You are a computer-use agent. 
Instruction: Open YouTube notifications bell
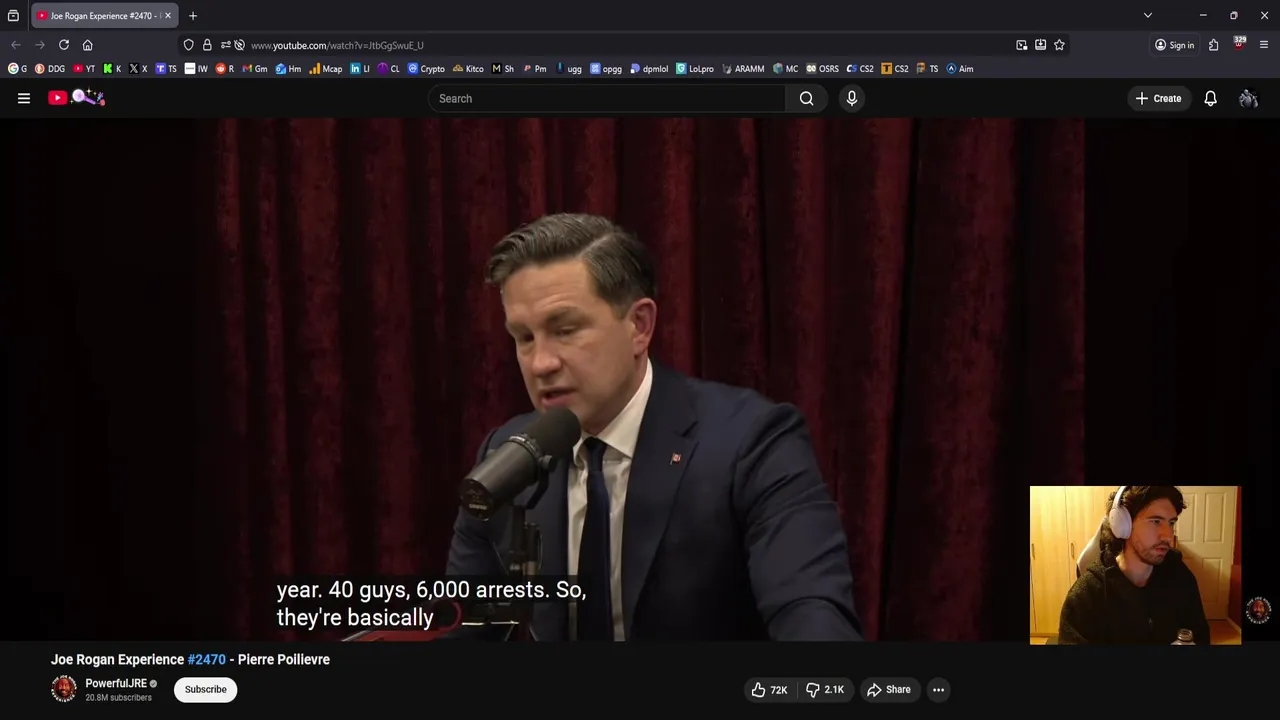(x=1210, y=98)
